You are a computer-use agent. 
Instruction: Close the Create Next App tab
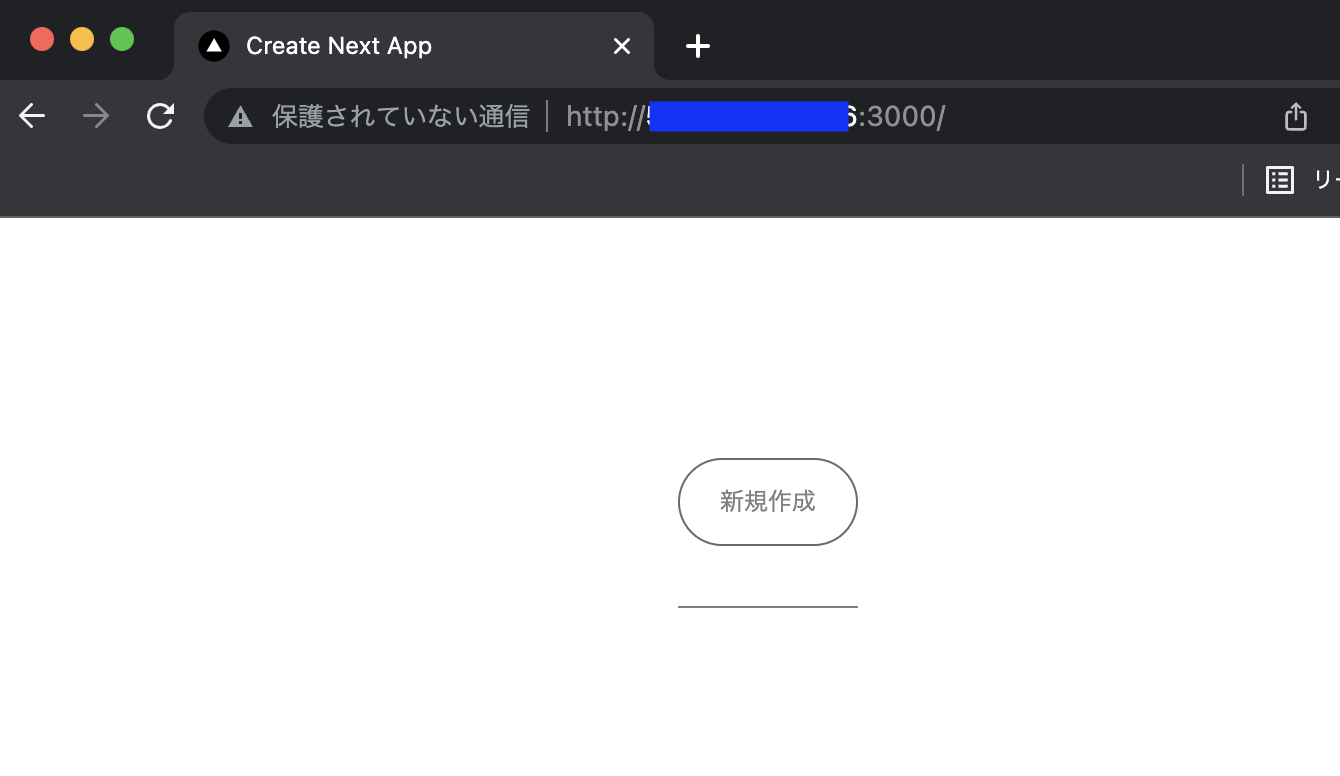[622, 46]
